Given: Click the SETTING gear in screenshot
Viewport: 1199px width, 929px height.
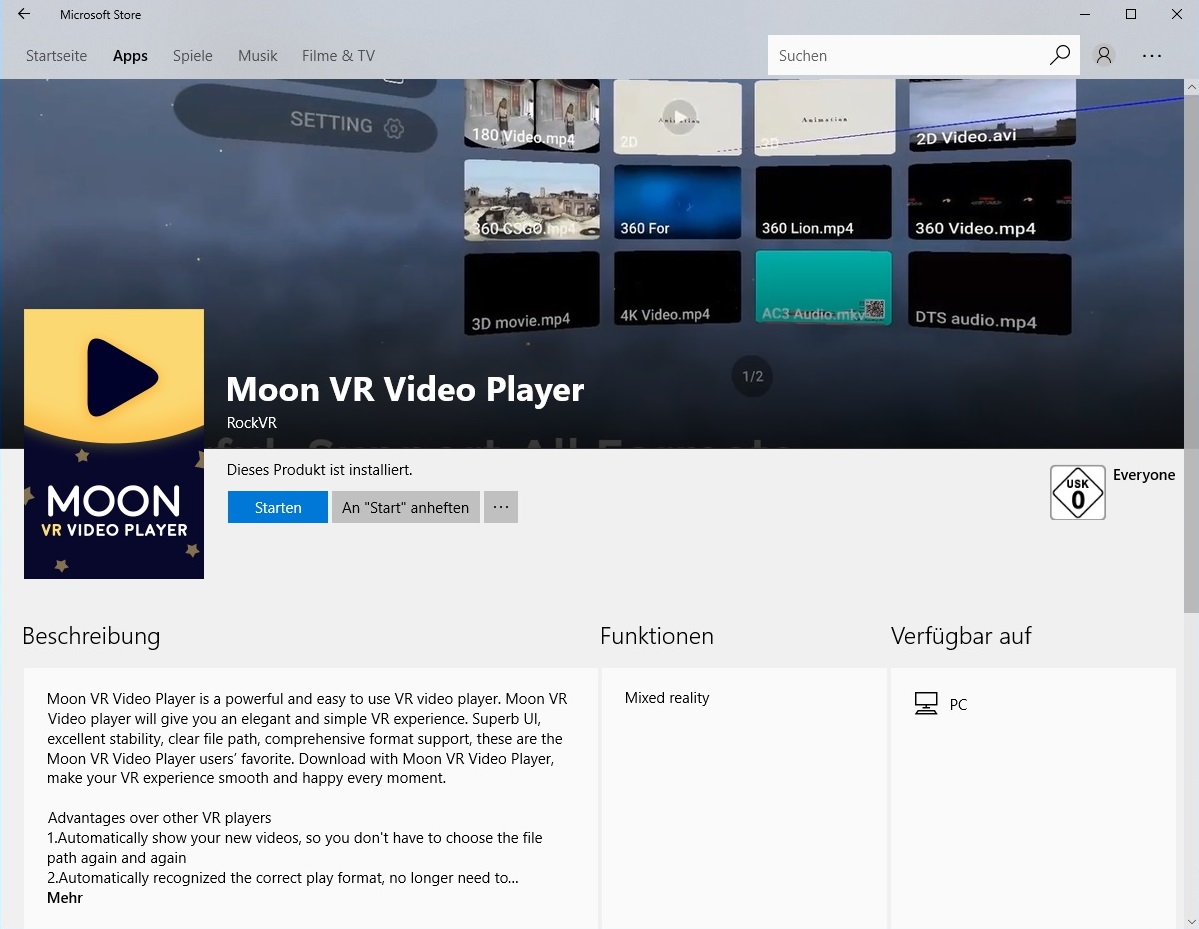Looking at the screenshot, I should tap(394, 128).
